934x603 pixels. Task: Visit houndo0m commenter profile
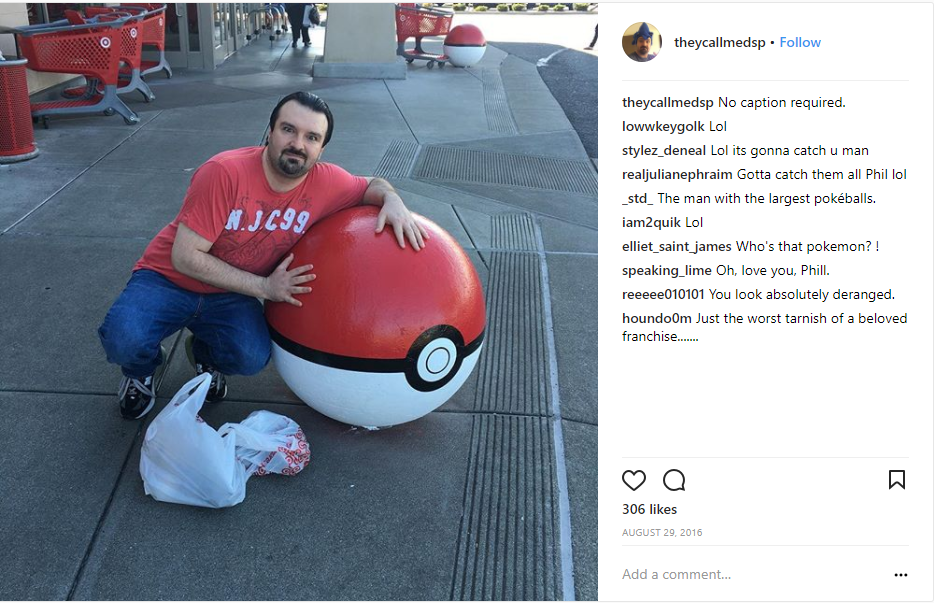[656, 319]
